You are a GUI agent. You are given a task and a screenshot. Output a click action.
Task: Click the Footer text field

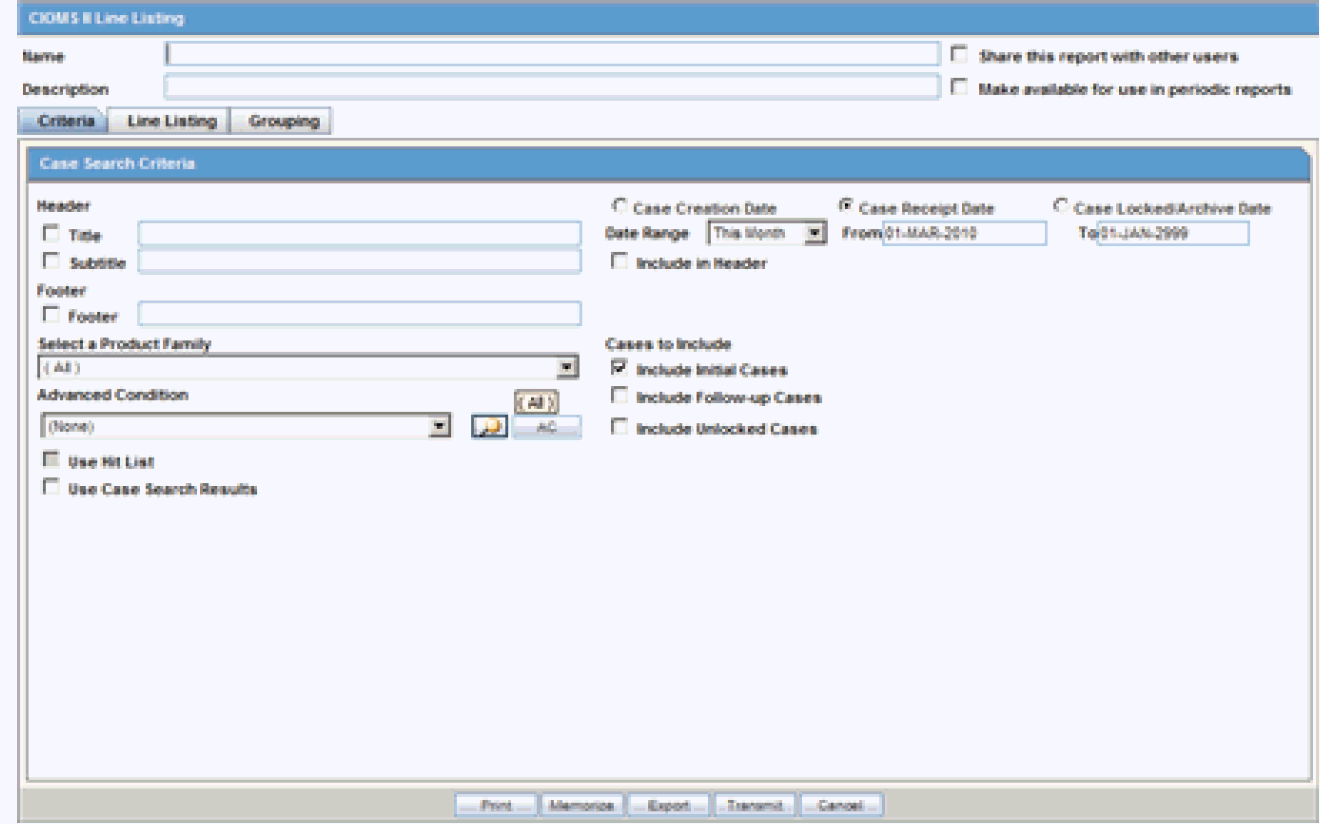pos(360,315)
